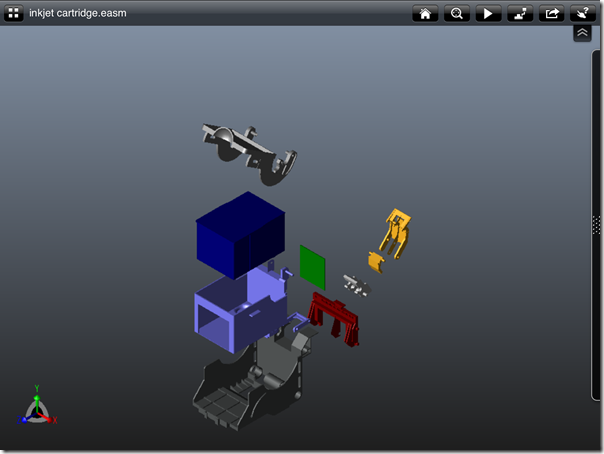
Task: Select the green circuit panel part
Action: coord(312,268)
